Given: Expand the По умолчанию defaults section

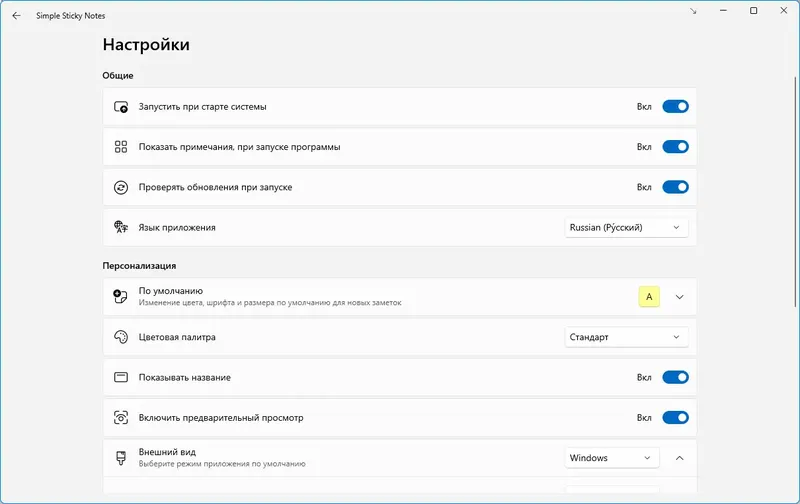Looking at the screenshot, I should coord(679,297).
